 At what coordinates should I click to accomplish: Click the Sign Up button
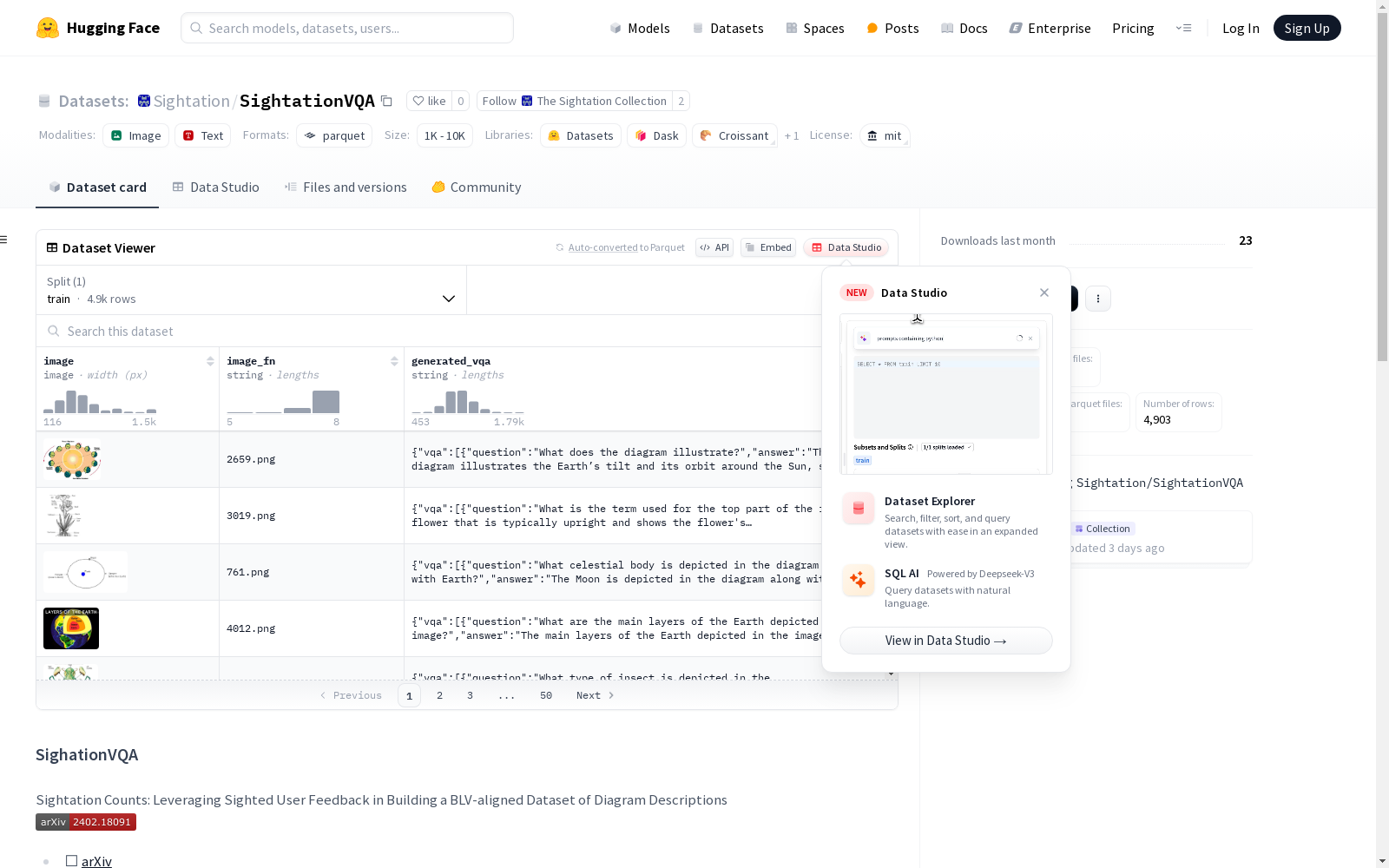point(1307,28)
